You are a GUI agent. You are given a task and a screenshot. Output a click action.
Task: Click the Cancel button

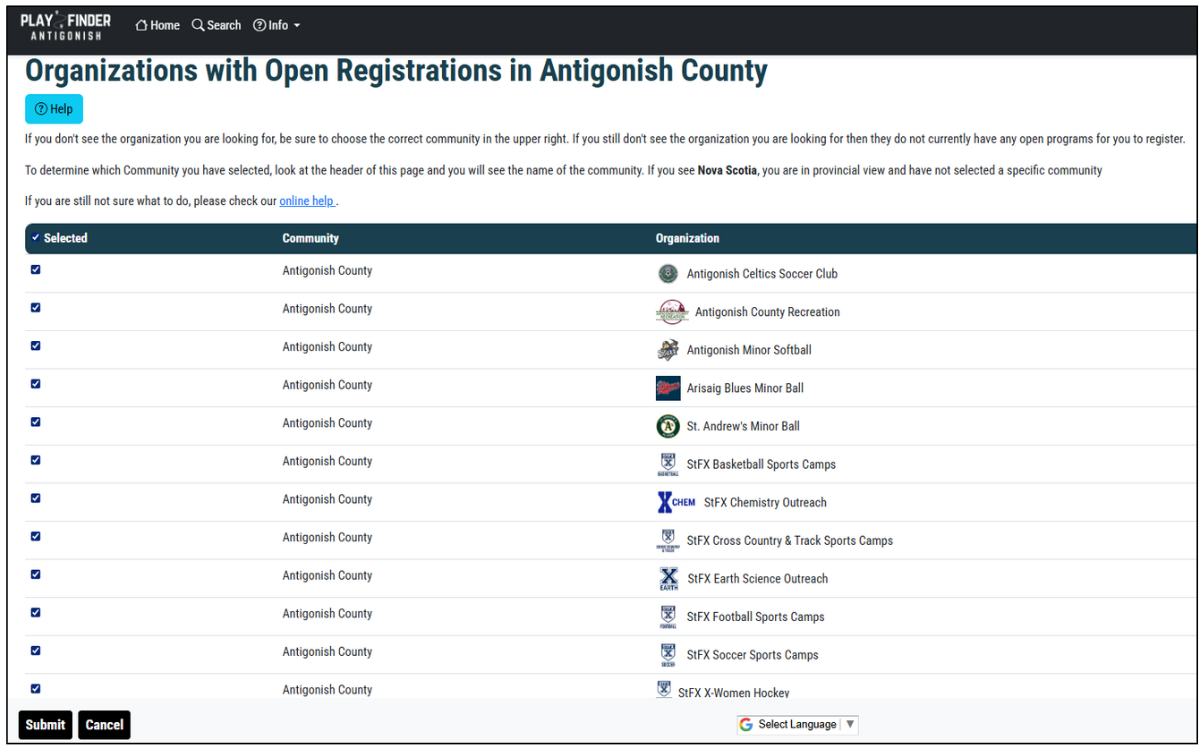click(104, 725)
